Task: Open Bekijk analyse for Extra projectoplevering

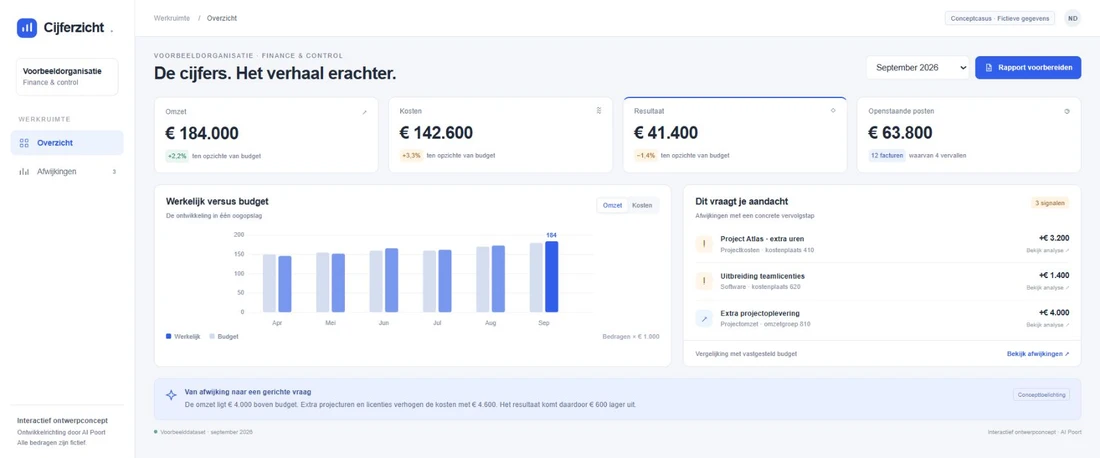Action: [x=1048, y=325]
